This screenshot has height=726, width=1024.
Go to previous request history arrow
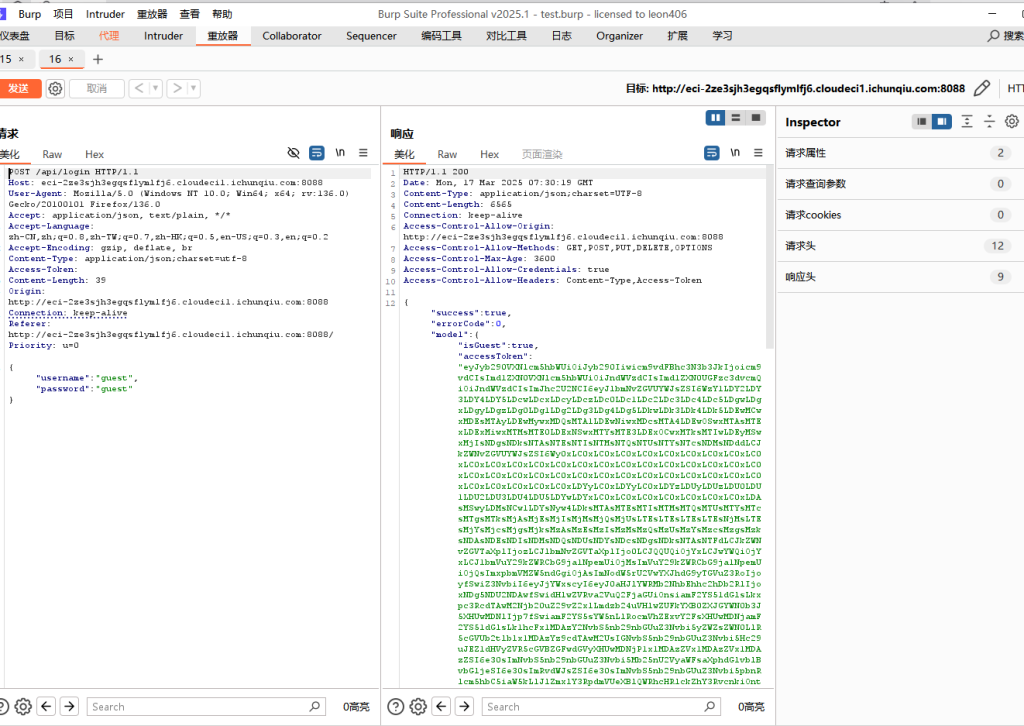(x=139, y=88)
